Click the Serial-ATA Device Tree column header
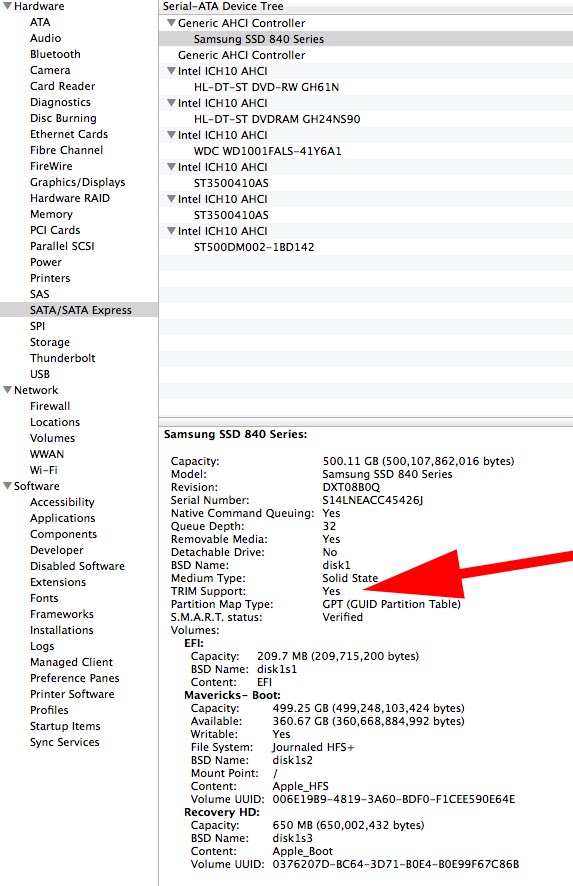The width and height of the screenshot is (573, 886). pyautogui.click(x=366, y=7)
